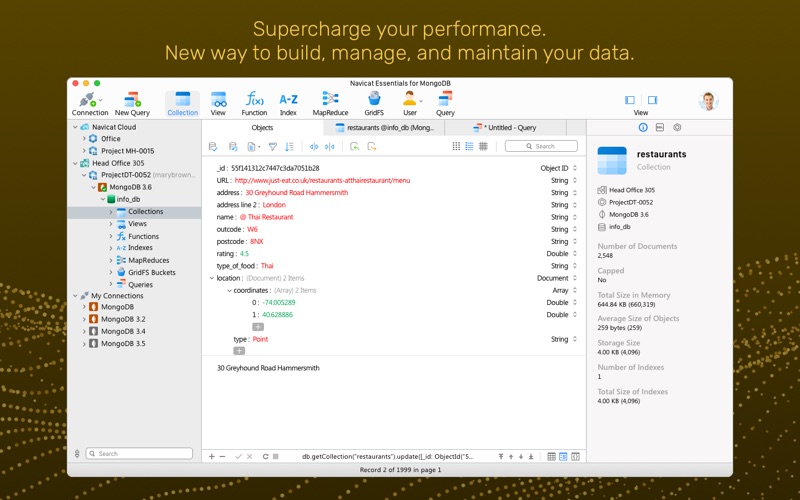Click the search field in document toolbar
This screenshot has width=800, height=500.
click(541, 146)
